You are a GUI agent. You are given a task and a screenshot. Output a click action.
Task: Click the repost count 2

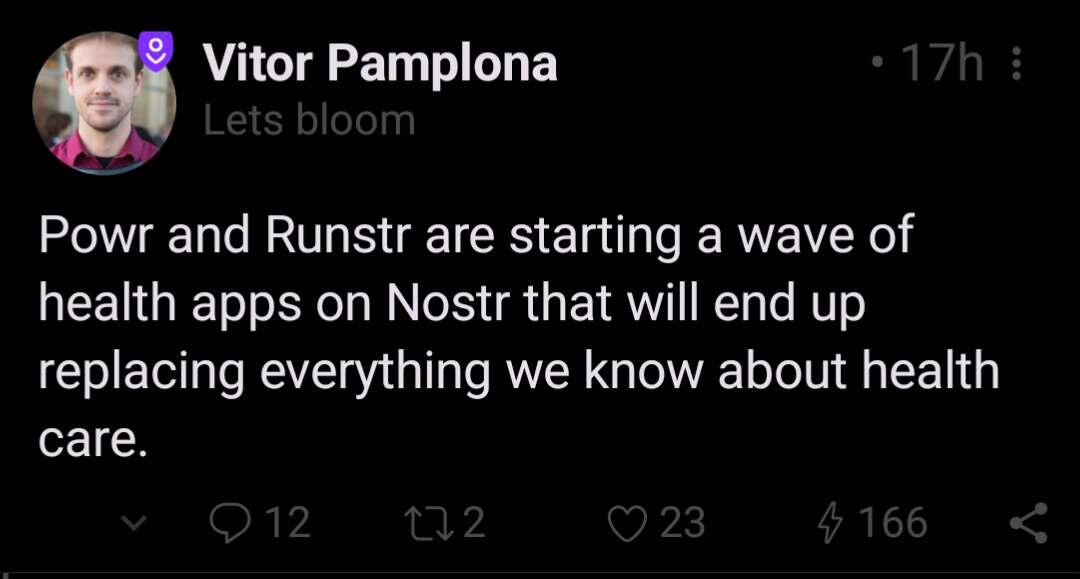(x=474, y=523)
